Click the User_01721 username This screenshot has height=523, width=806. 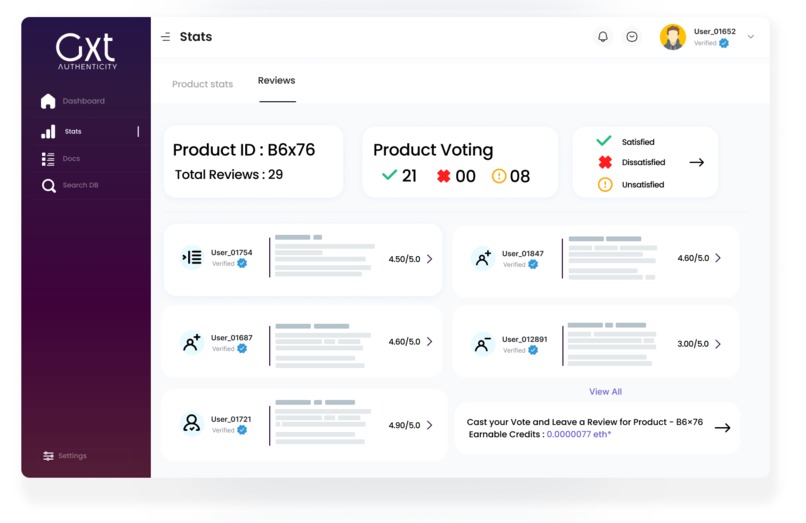(231, 419)
